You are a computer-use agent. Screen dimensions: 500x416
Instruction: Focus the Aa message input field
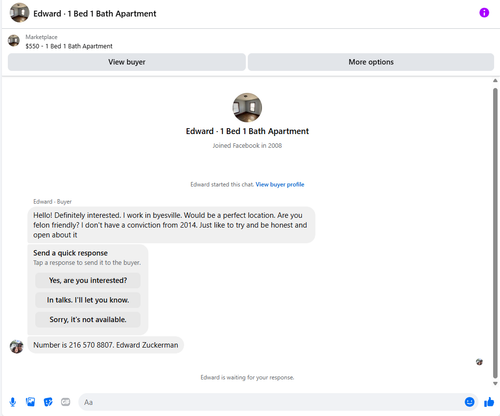[278, 402]
